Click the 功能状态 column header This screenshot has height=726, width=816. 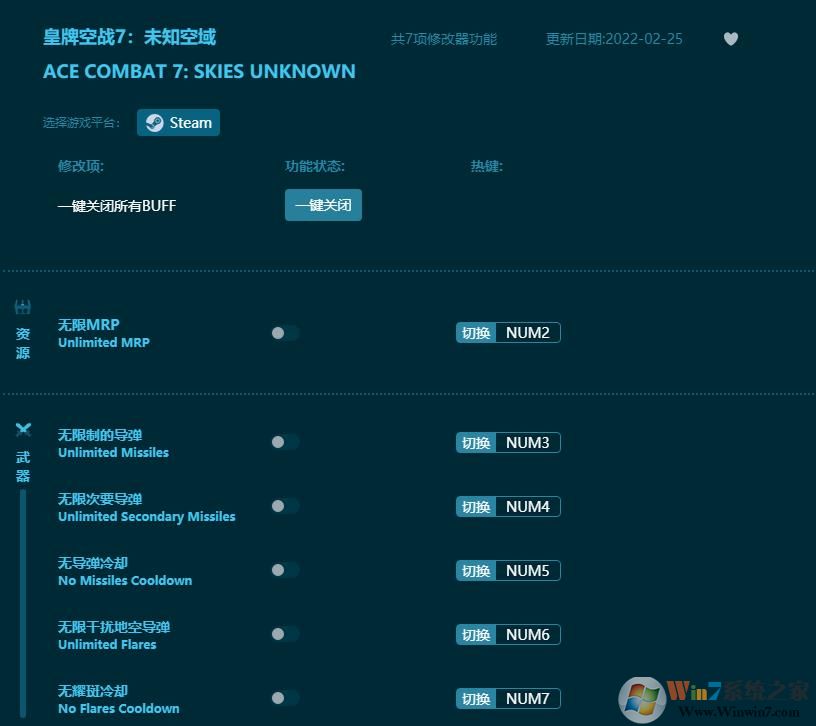point(315,166)
